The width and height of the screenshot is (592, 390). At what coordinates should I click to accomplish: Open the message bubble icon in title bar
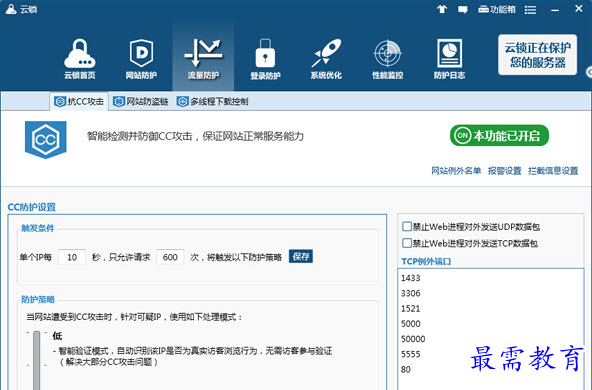click(x=463, y=9)
